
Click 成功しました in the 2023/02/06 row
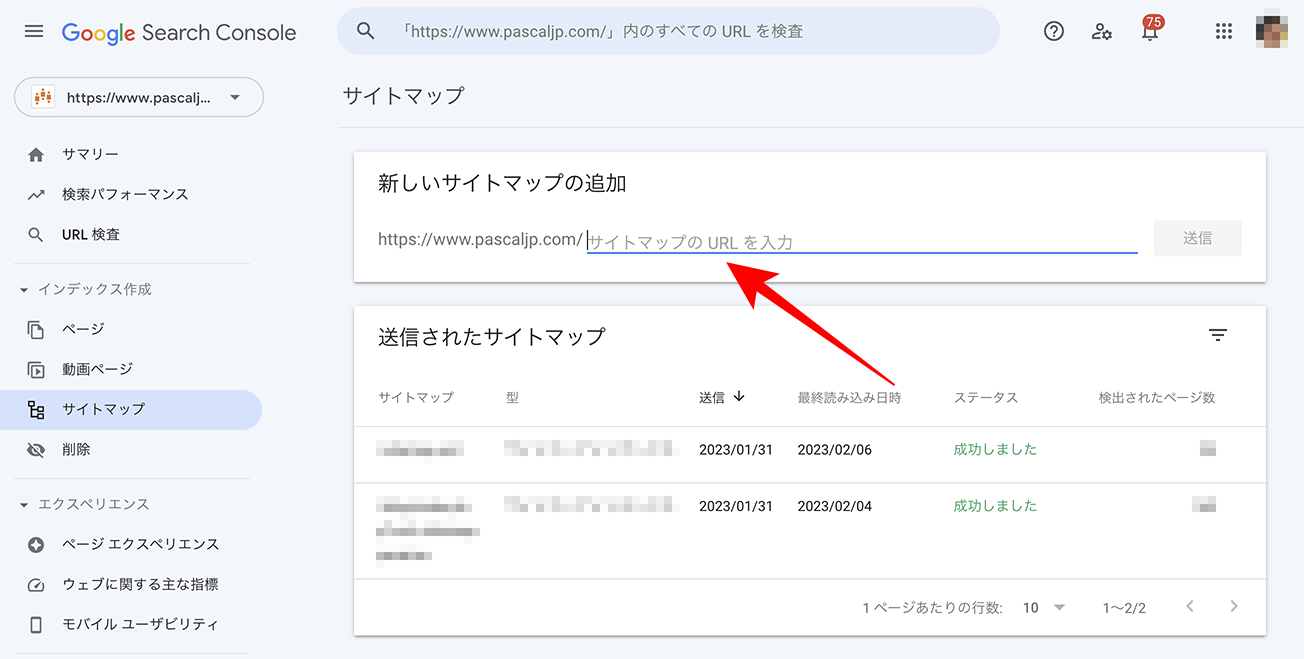(996, 450)
